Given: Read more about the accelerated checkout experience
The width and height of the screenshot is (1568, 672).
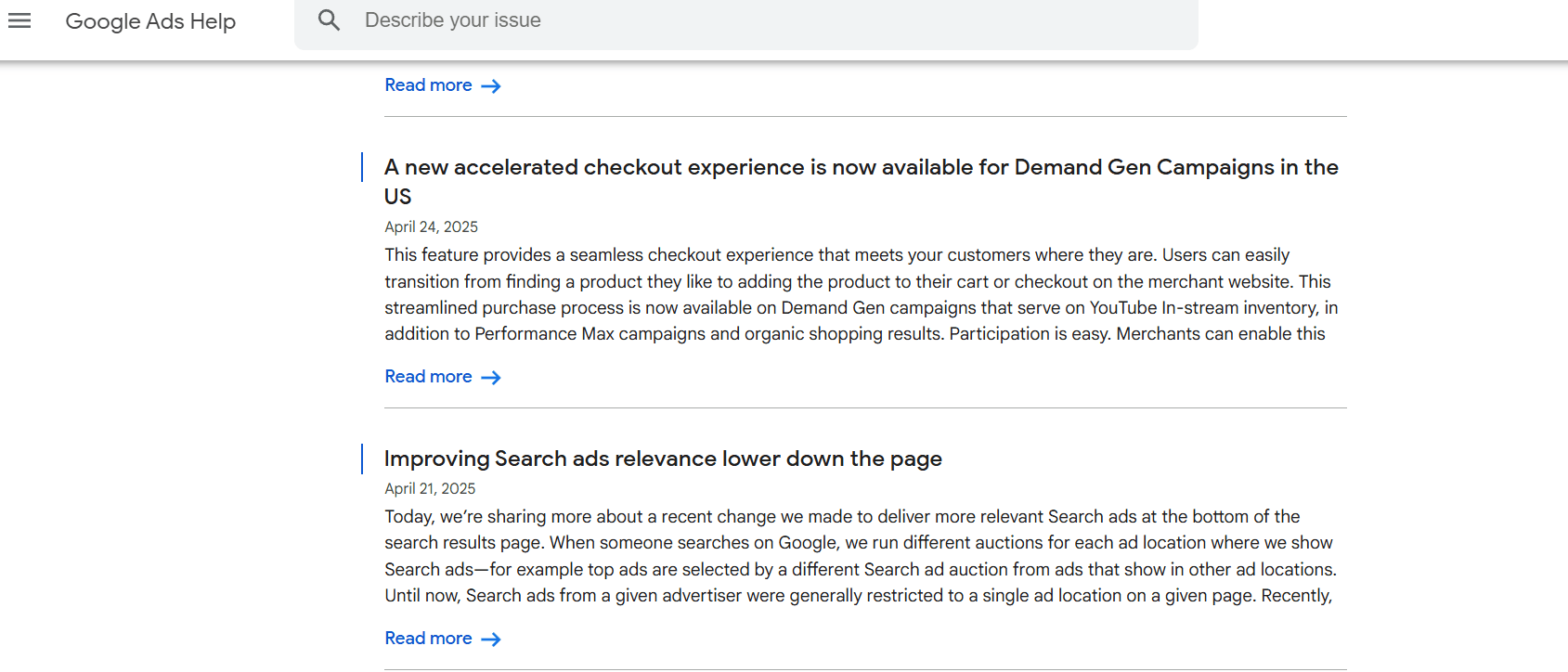Looking at the screenshot, I should coord(428,377).
